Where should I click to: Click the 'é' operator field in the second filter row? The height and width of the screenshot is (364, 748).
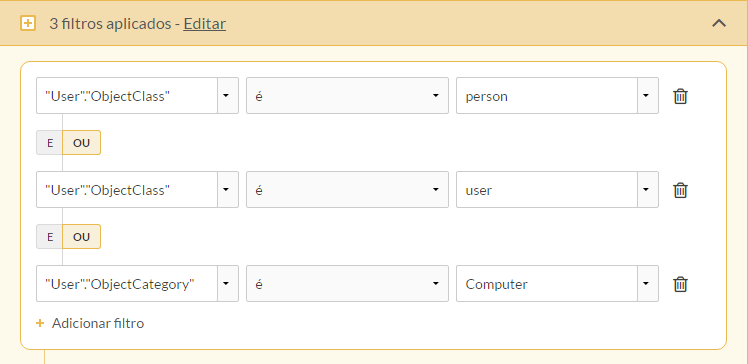pos(347,190)
